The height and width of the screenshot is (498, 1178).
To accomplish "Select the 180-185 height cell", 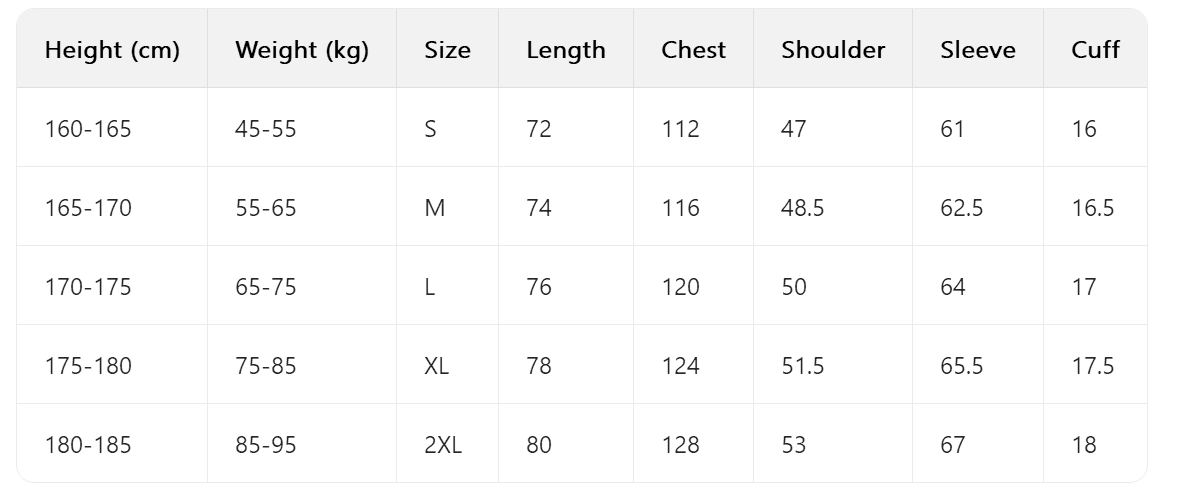I will (x=88, y=445).
